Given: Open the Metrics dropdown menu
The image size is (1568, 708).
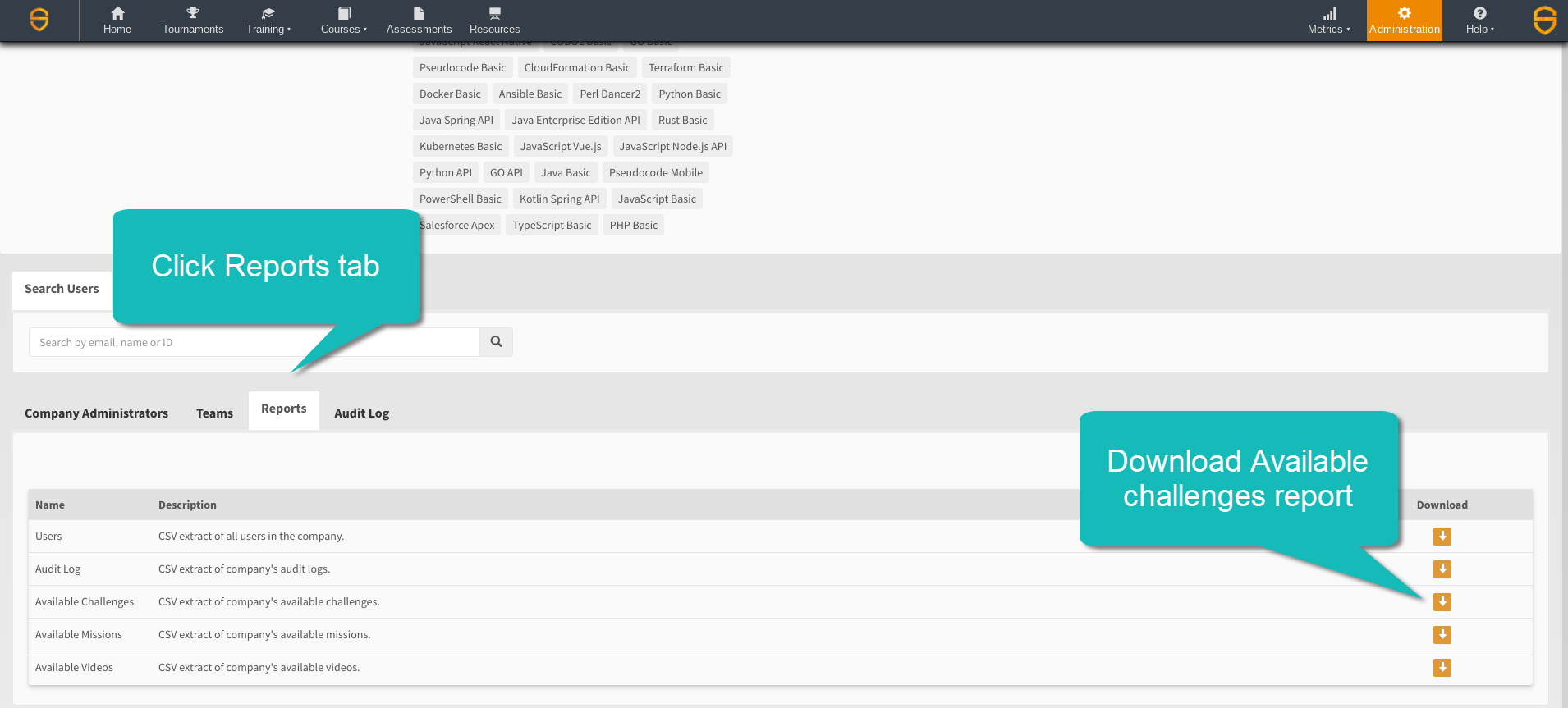Looking at the screenshot, I should coord(1328,21).
